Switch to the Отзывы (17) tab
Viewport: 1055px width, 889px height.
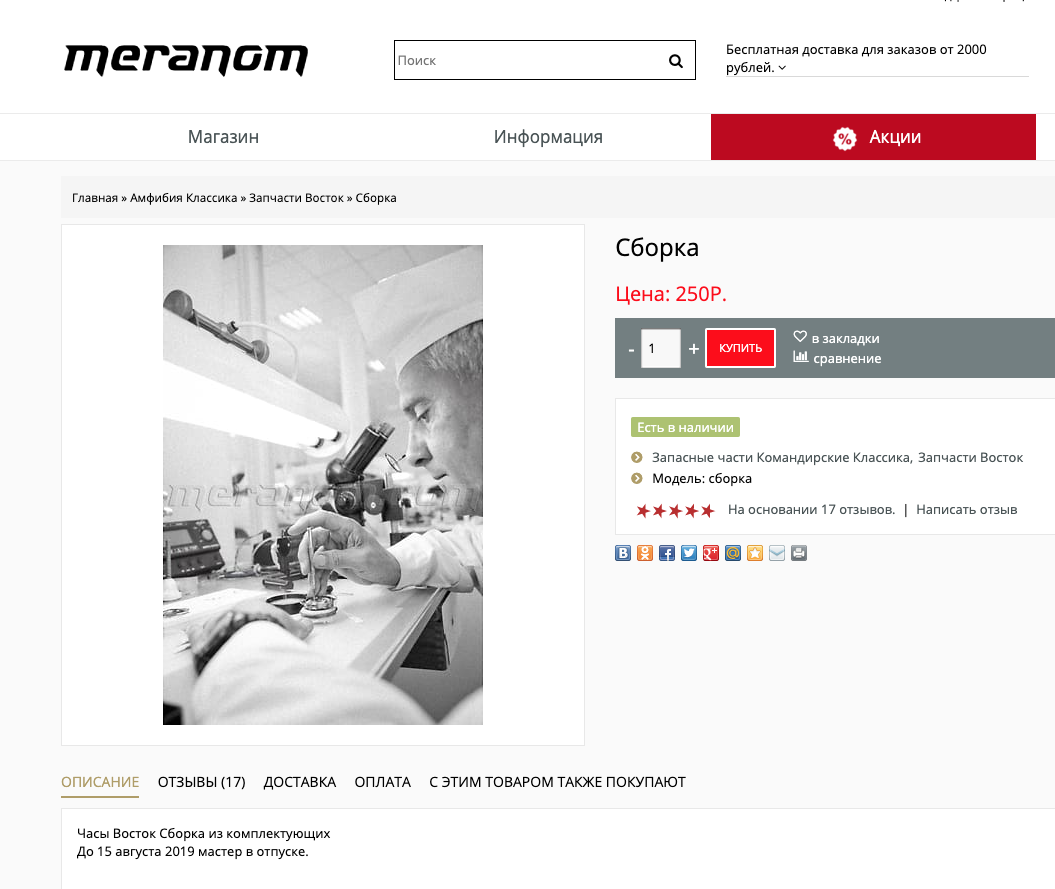pyautogui.click(x=201, y=782)
